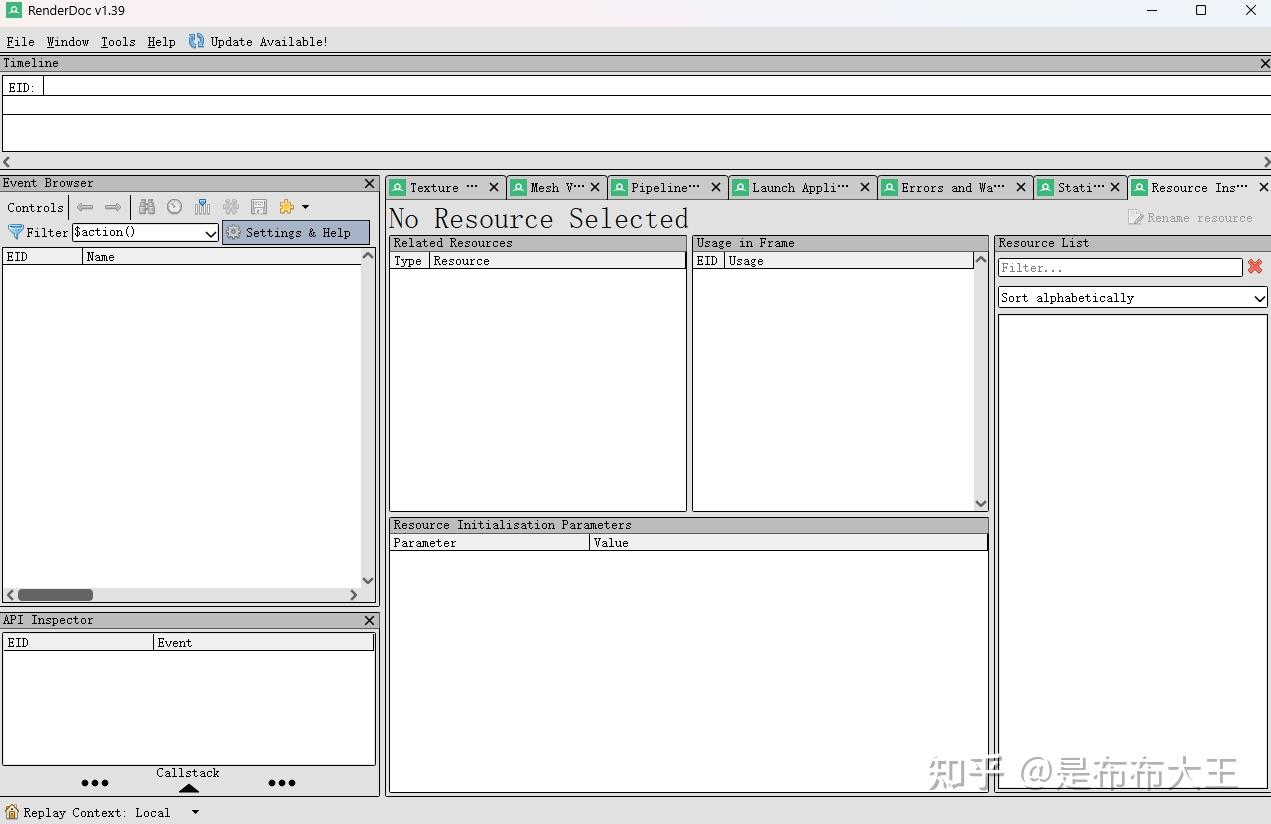Screen dimensions: 1271x824
Task: Click the Type column header in Related Resources
Action: [410, 261]
